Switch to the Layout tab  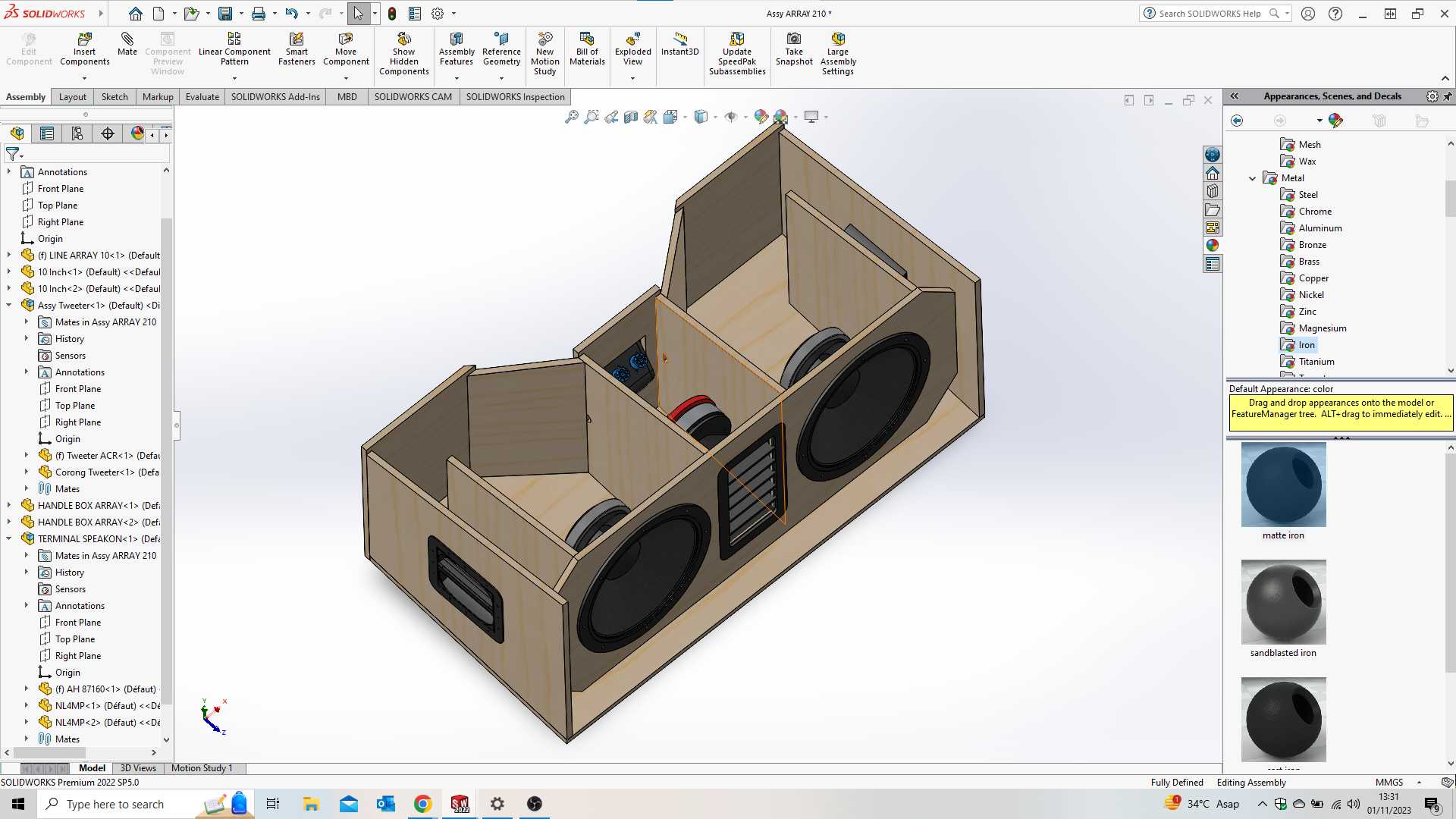click(x=73, y=97)
